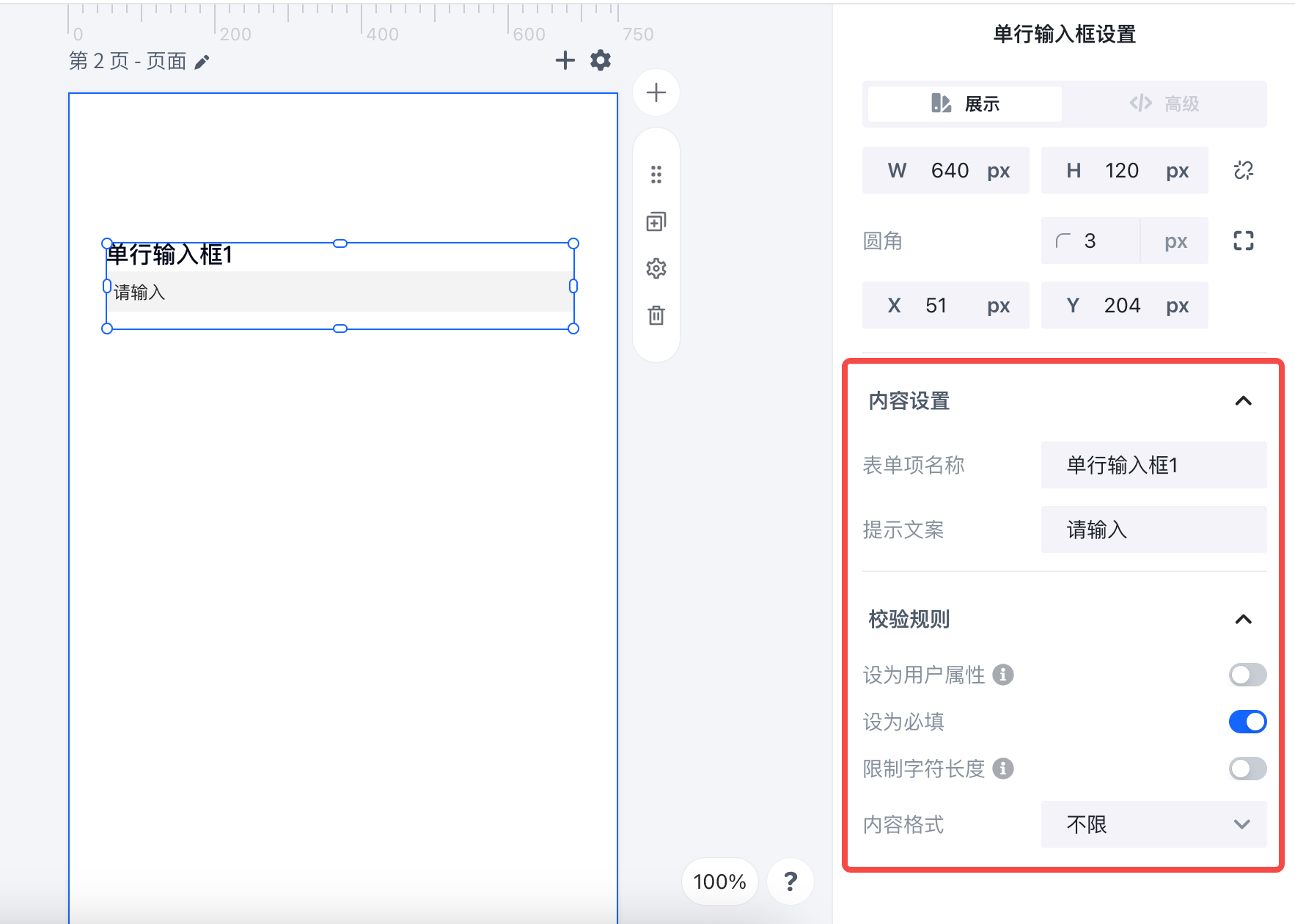Viewport: 1295px width, 924px height.
Task: Click the 请输入 input box on the canvas
Action: tap(340, 292)
